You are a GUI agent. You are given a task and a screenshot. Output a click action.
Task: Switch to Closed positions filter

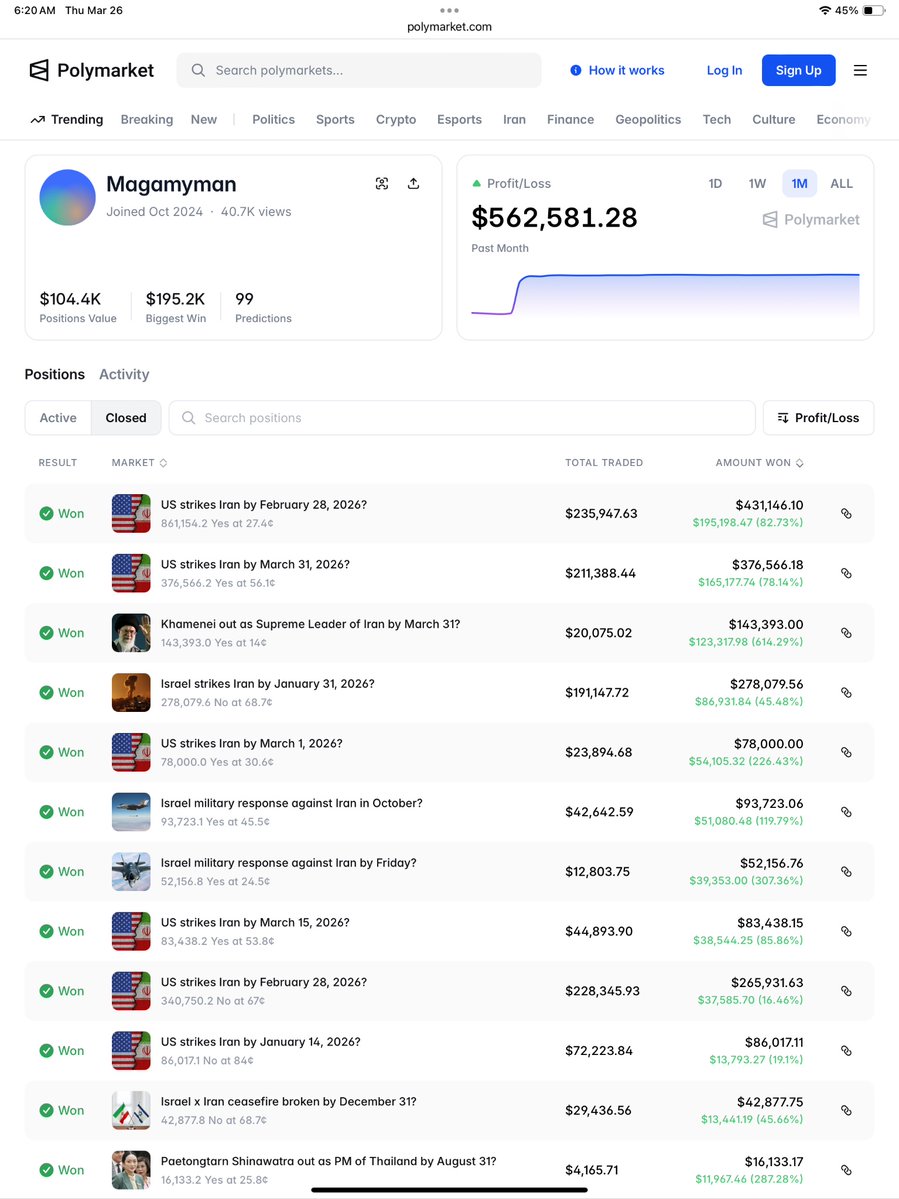[x=126, y=418]
